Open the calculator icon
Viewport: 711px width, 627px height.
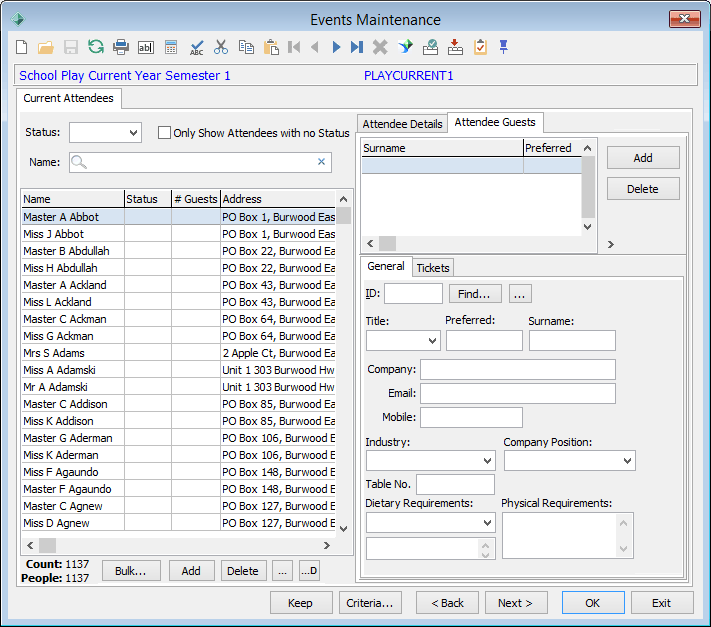[x=171, y=47]
